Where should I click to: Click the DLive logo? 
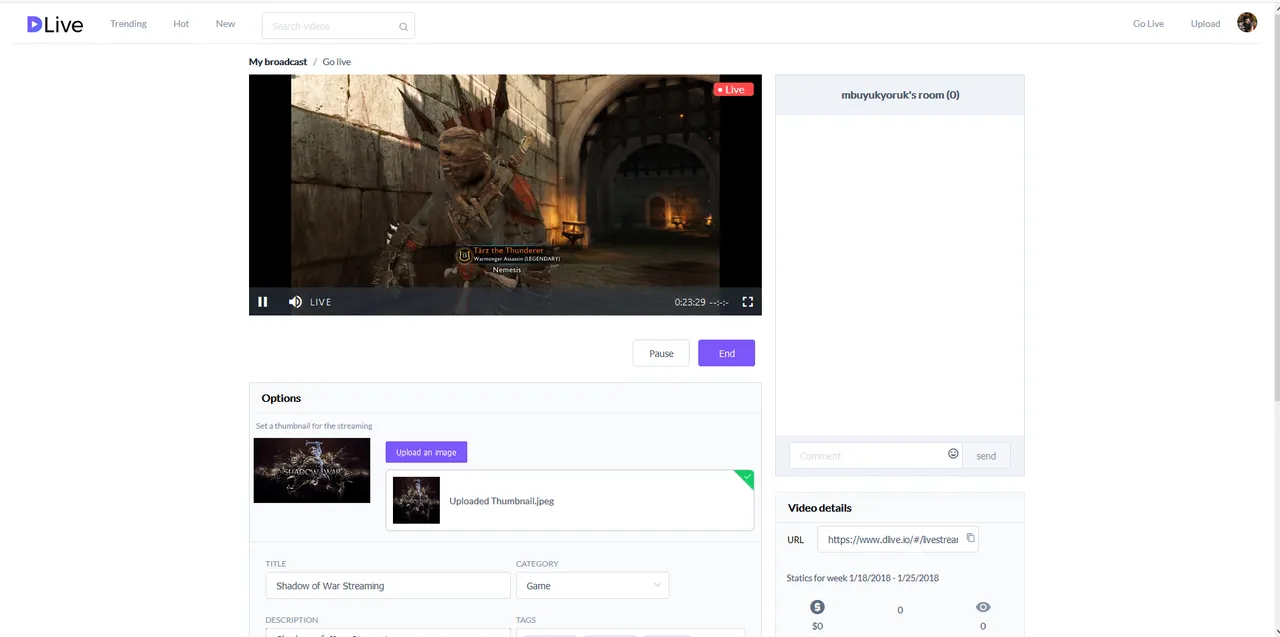[x=55, y=24]
